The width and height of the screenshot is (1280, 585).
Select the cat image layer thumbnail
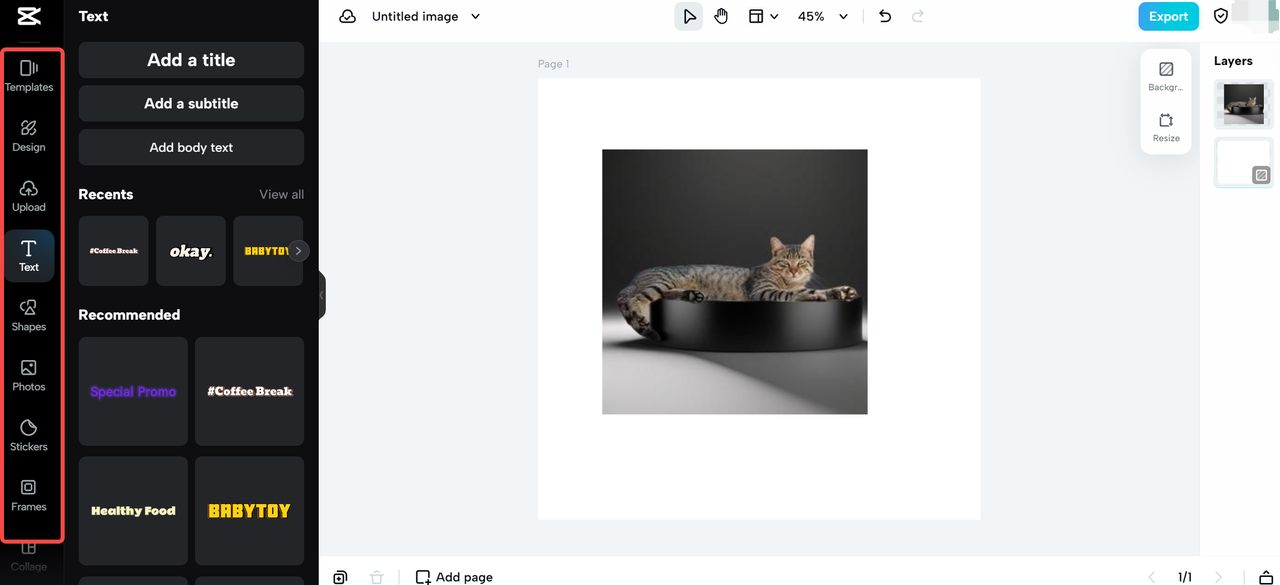tap(1244, 104)
